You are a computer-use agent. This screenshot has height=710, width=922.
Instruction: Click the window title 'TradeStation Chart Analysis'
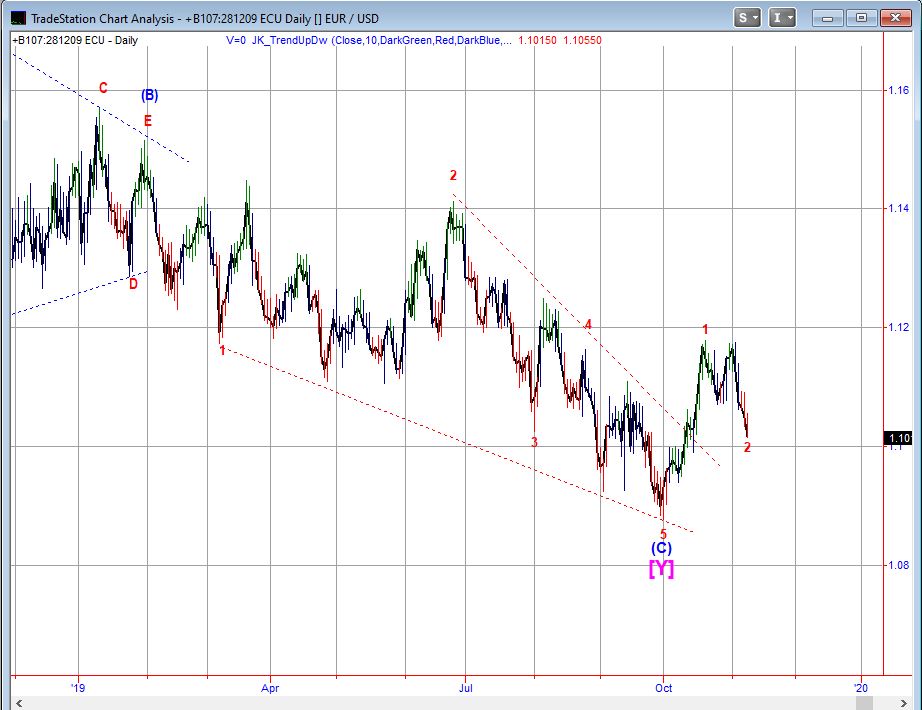102,19
